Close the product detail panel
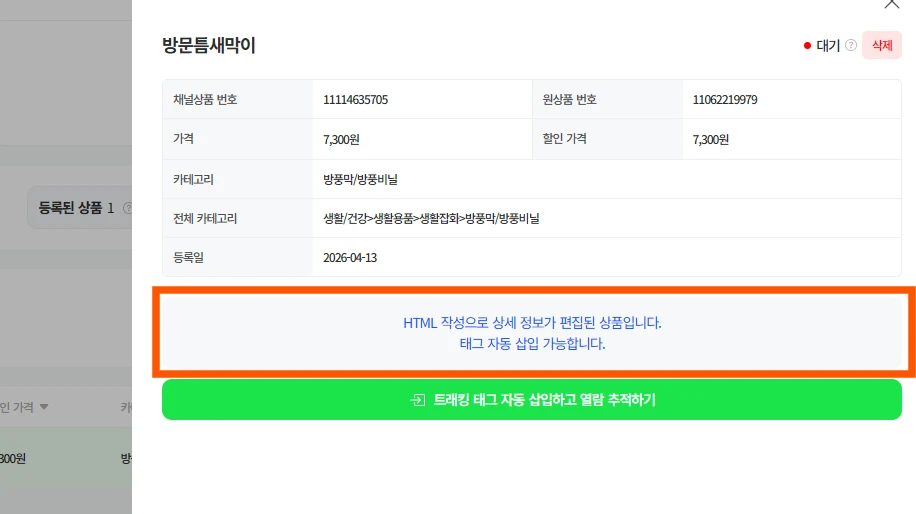The height and width of the screenshot is (514, 916). pos(892,4)
